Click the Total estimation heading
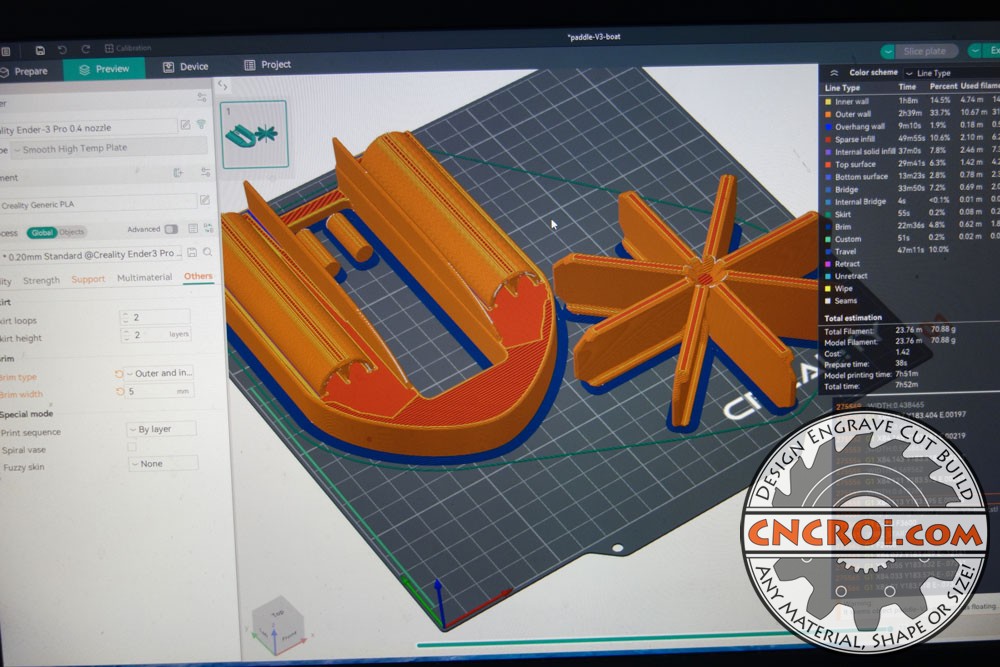1000x667 pixels. pos(853,318)
